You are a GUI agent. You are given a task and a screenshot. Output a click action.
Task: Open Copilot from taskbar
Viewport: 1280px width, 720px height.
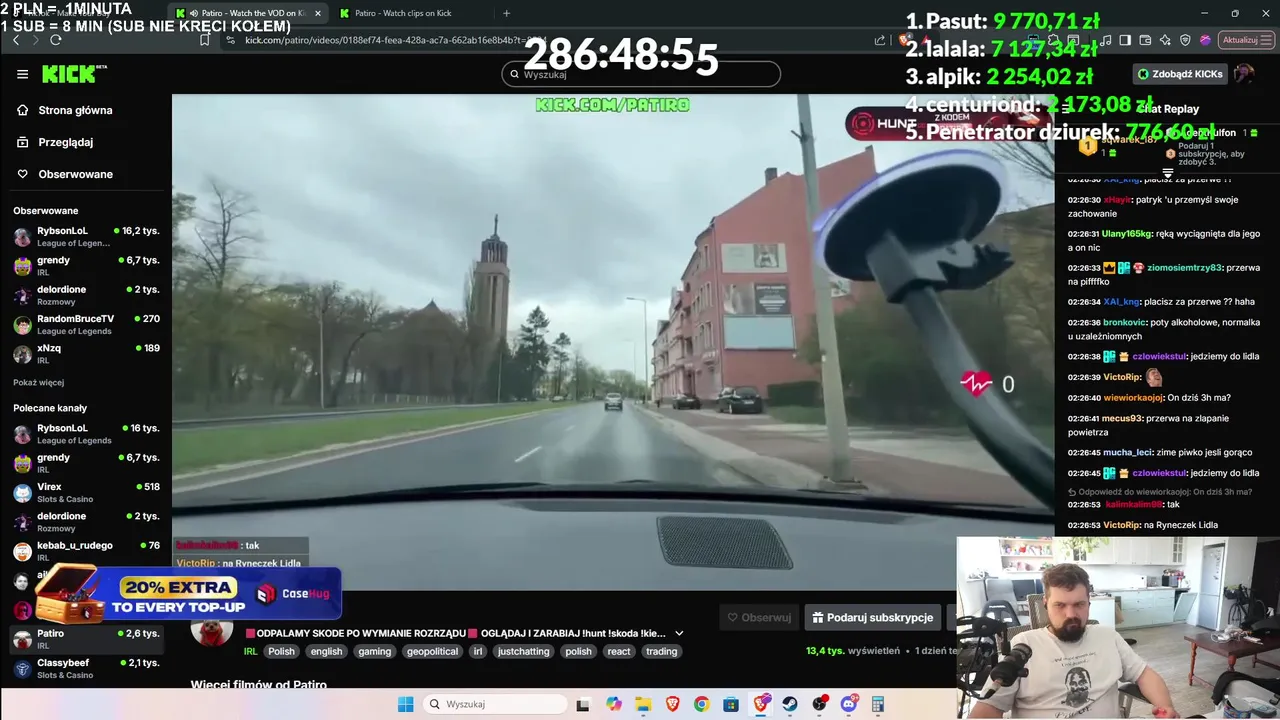[613, 704]
